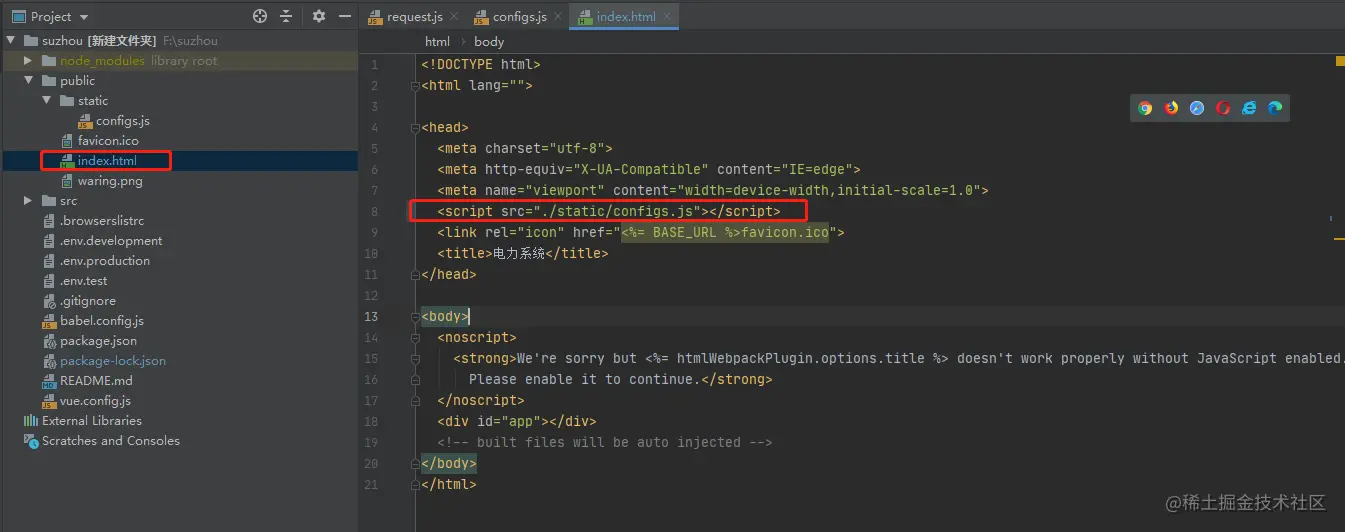Click the div id="app" line
Viewport: 1345px width, 532px height.
pos(516,422)
